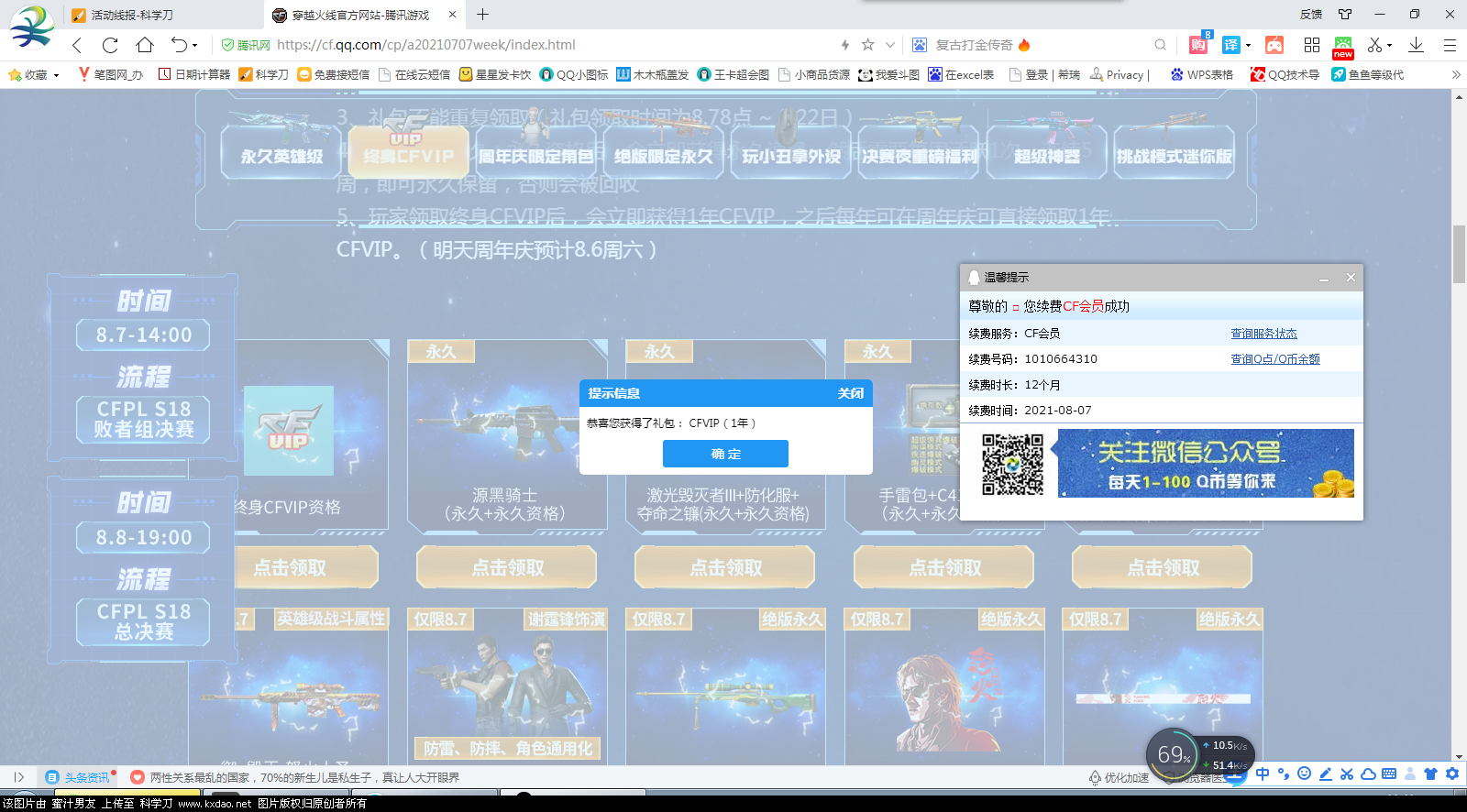Open the IME settings gear icon
The image size is (1467, 812).
[1452, 774]
